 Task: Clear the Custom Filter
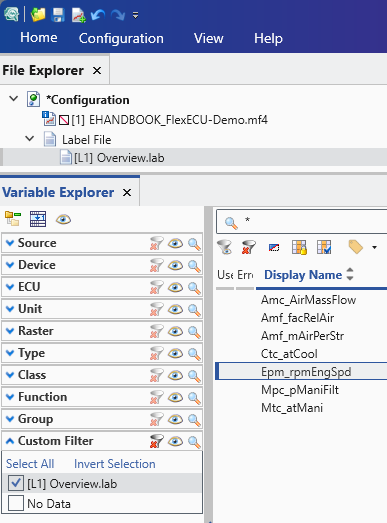pos(156,442)
